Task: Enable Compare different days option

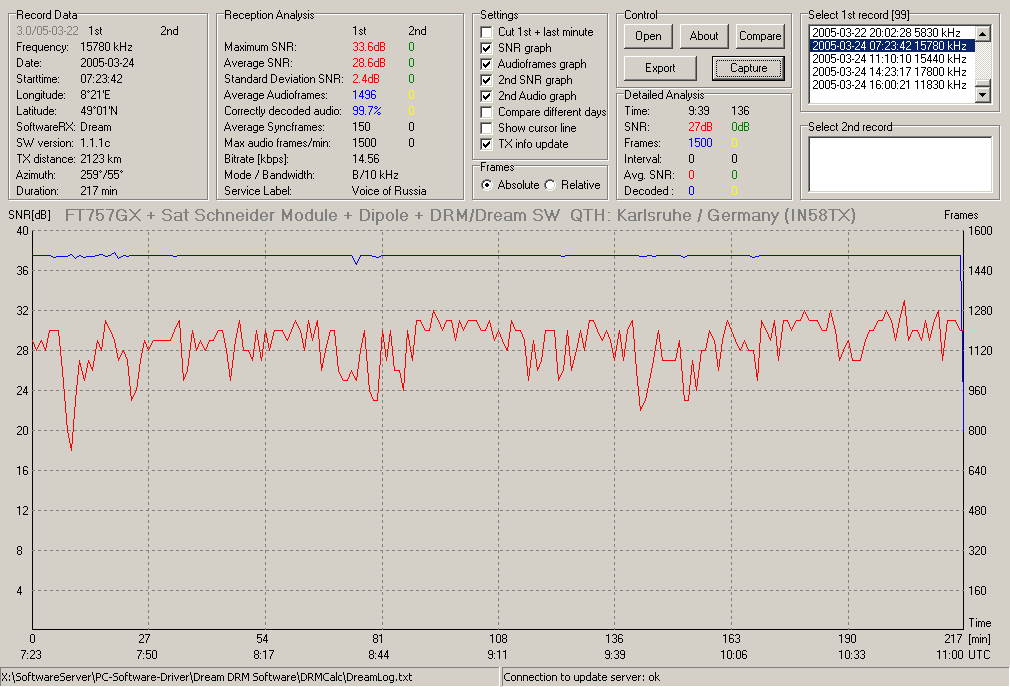Action: point(486,112)
